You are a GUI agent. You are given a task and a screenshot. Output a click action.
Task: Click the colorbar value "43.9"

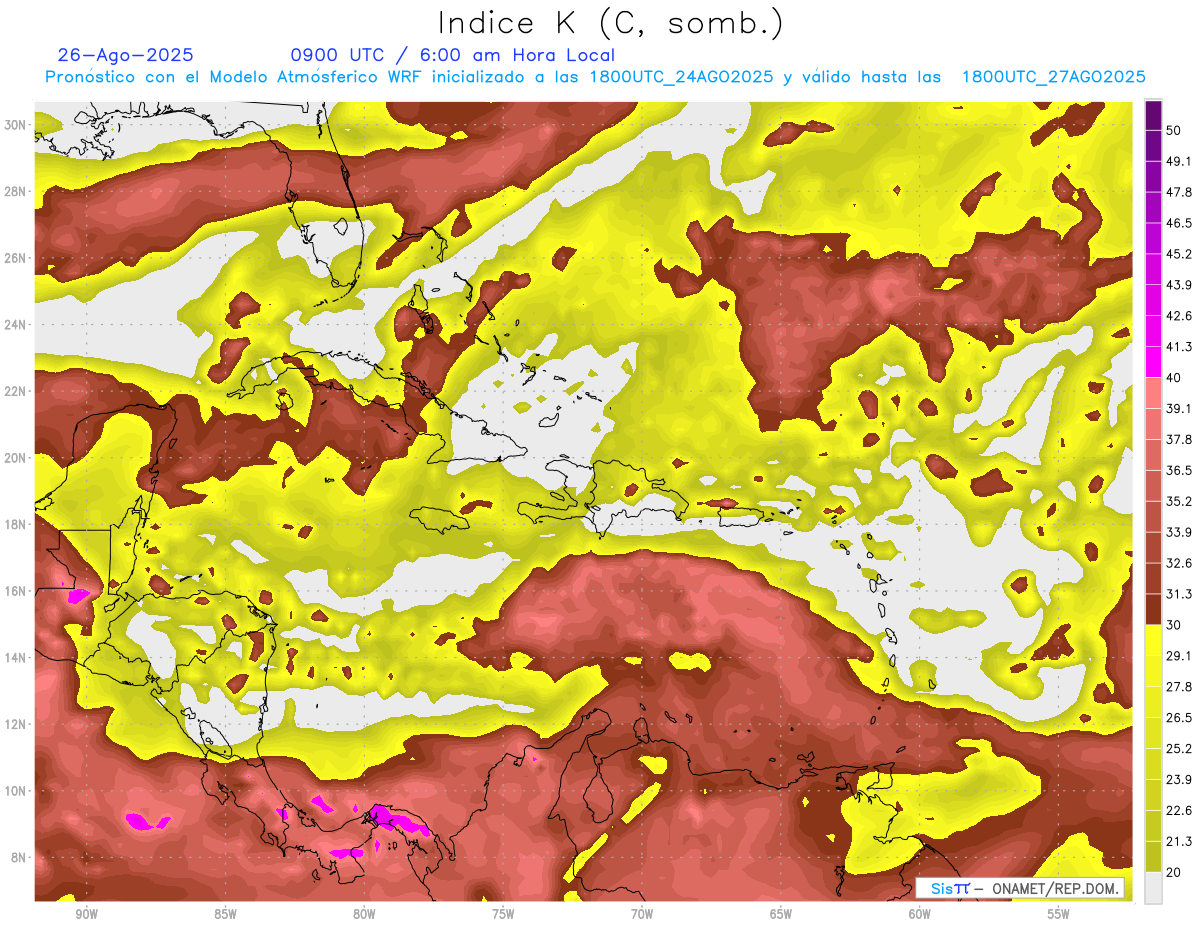coord(1179,285)
